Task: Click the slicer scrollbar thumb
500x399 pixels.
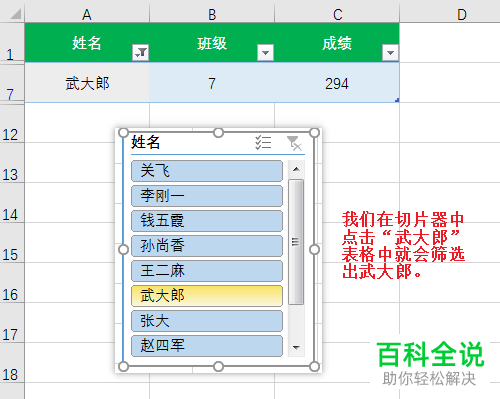Action: [x=296, y=242]
